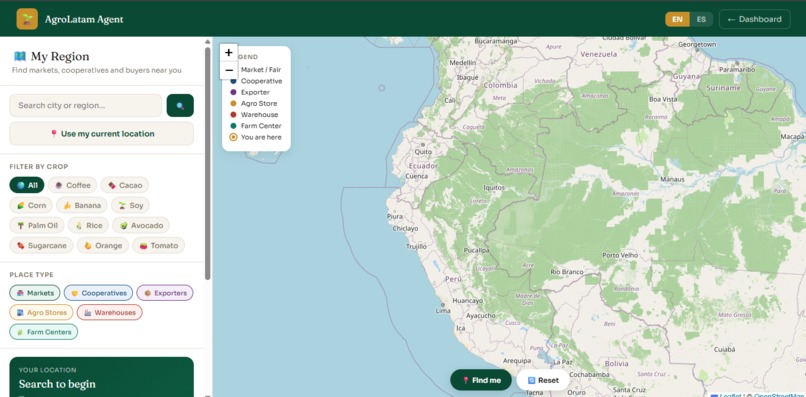The width and height of the screenshot is (806, 397).
Task: Reset the map view
Action: coord(543,380)
